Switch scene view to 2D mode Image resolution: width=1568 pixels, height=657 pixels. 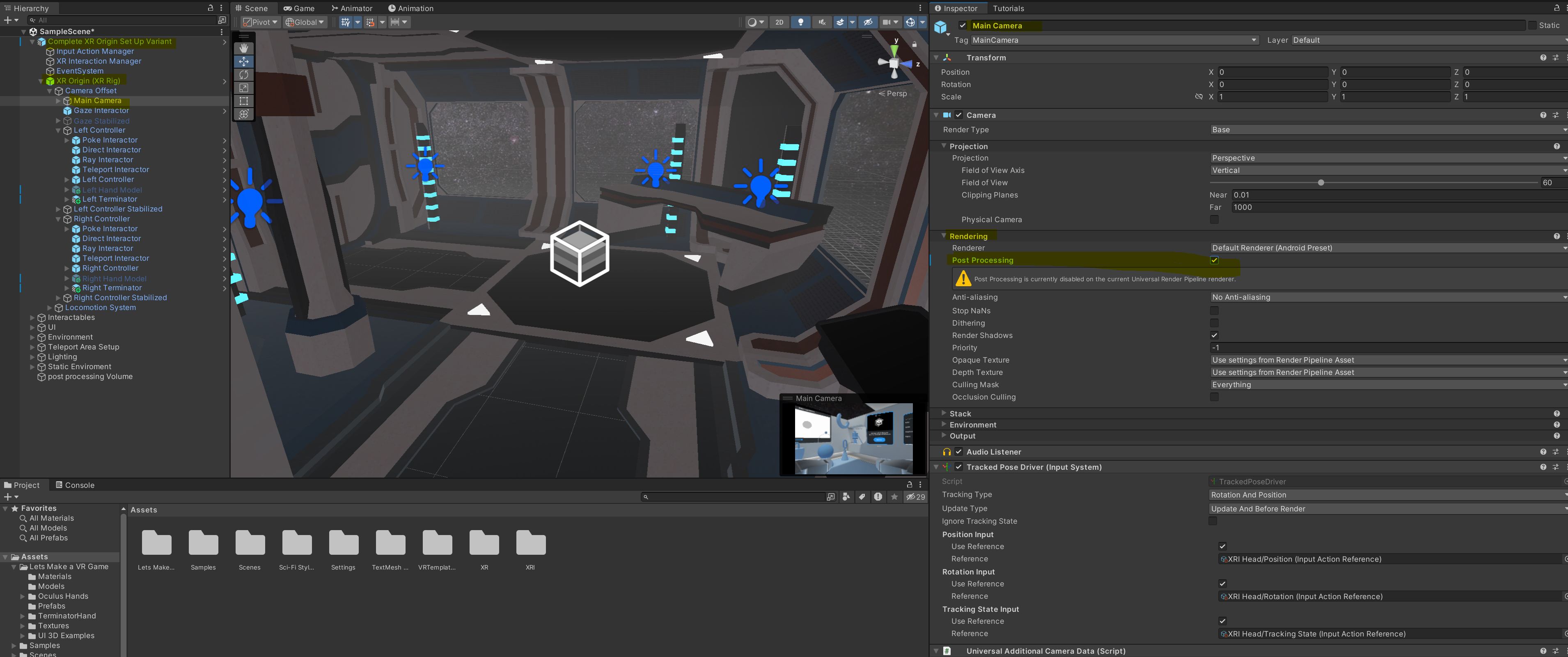pyautogui.click(x=779, y=22)
